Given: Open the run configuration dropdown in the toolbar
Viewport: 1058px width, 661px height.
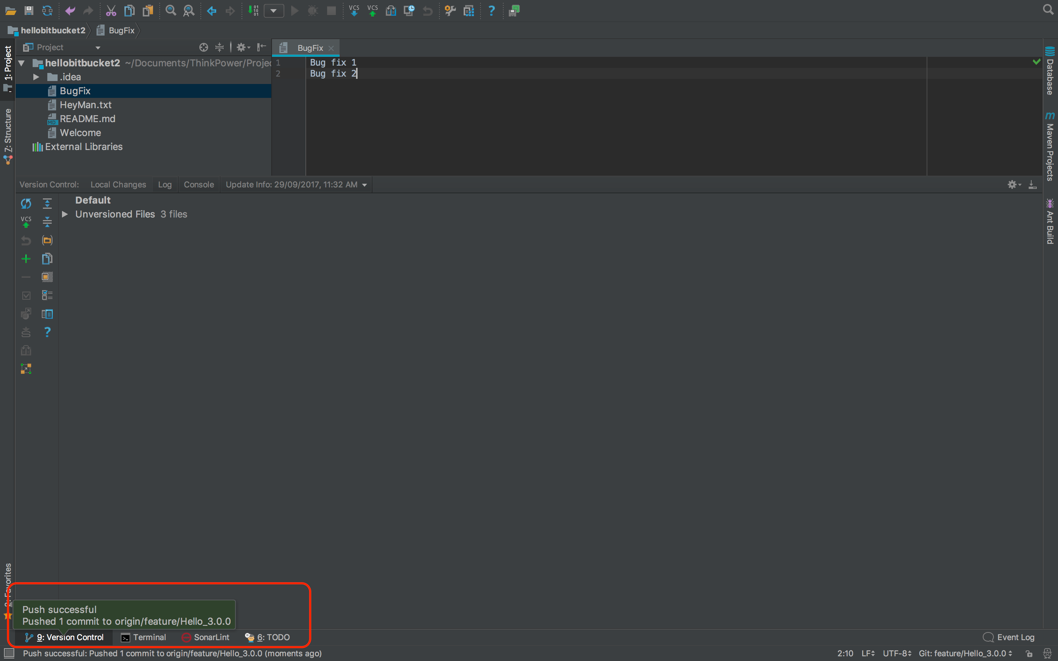Looking at the screenshot, I should pos(273,11).
